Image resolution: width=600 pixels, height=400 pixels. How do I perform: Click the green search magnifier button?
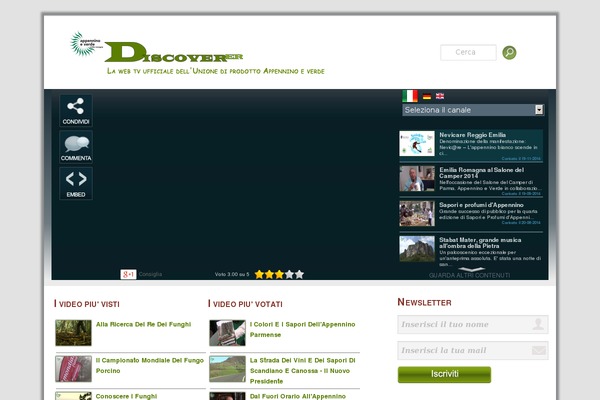point(509,52)
